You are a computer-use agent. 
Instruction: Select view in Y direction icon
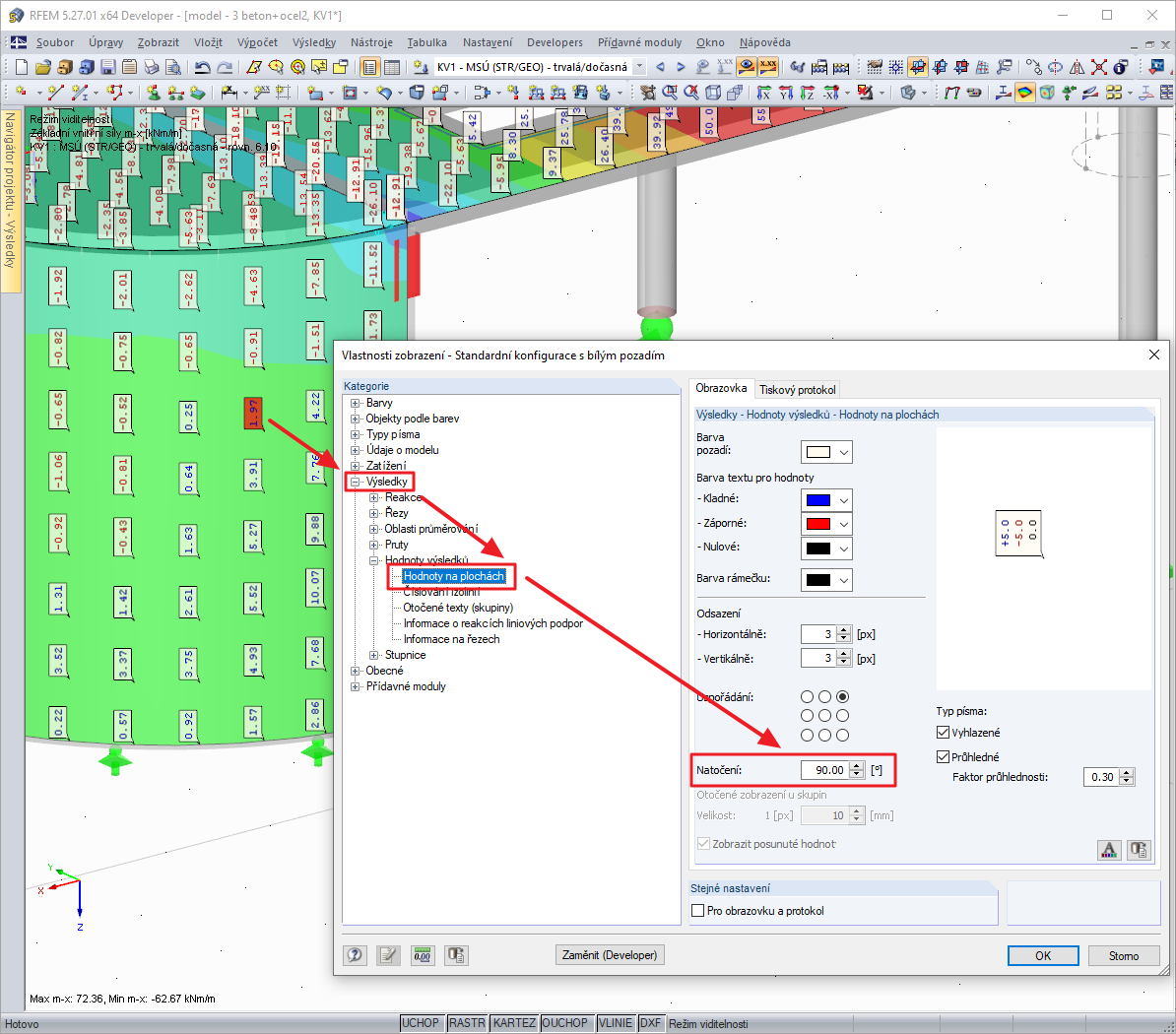(785, 93)
